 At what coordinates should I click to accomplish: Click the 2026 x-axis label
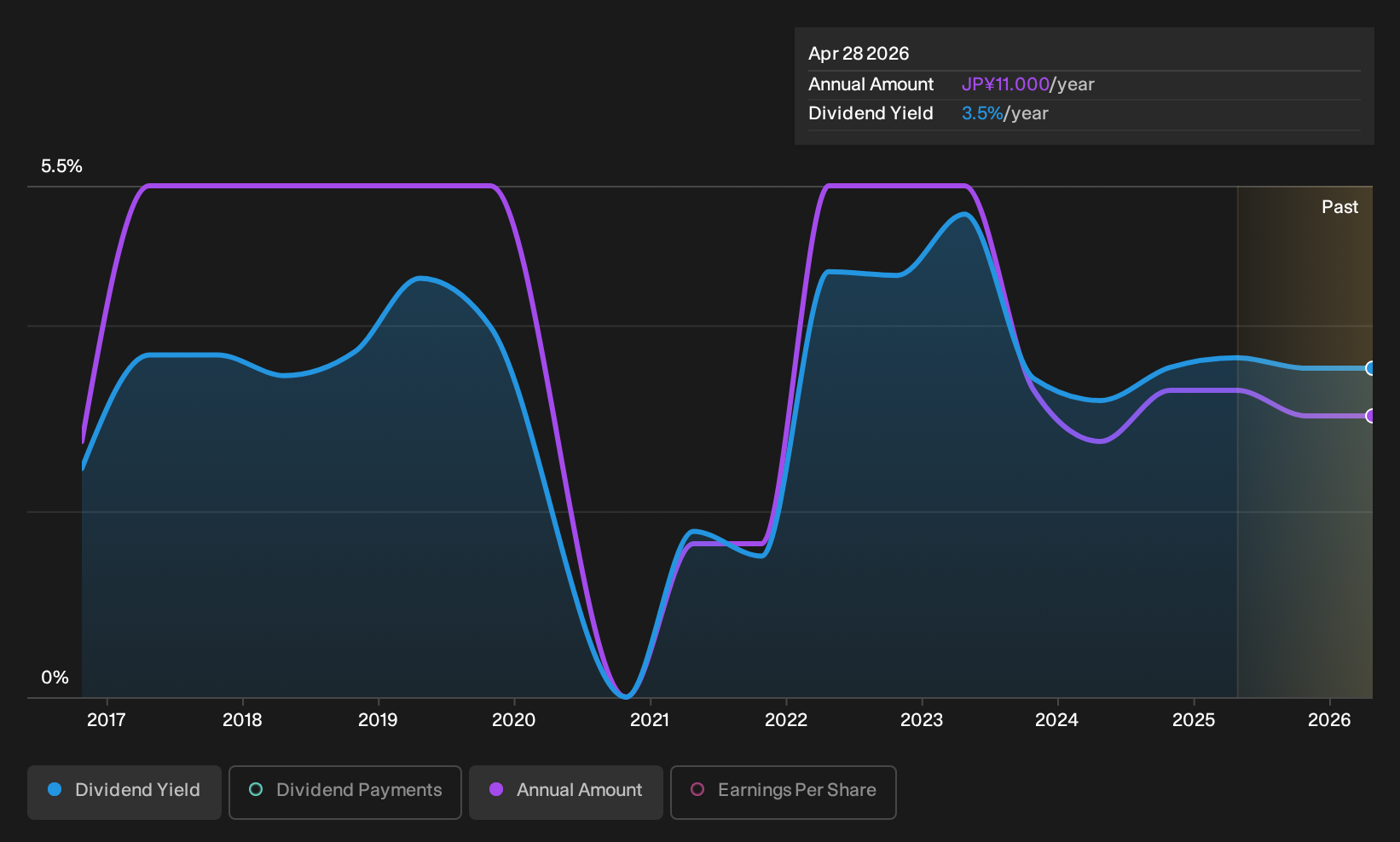tap(1329, 720)
